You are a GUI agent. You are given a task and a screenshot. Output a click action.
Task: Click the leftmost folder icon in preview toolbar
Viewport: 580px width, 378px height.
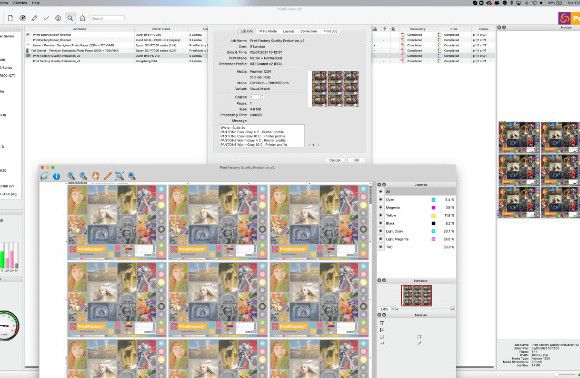(x=44, y=176)
